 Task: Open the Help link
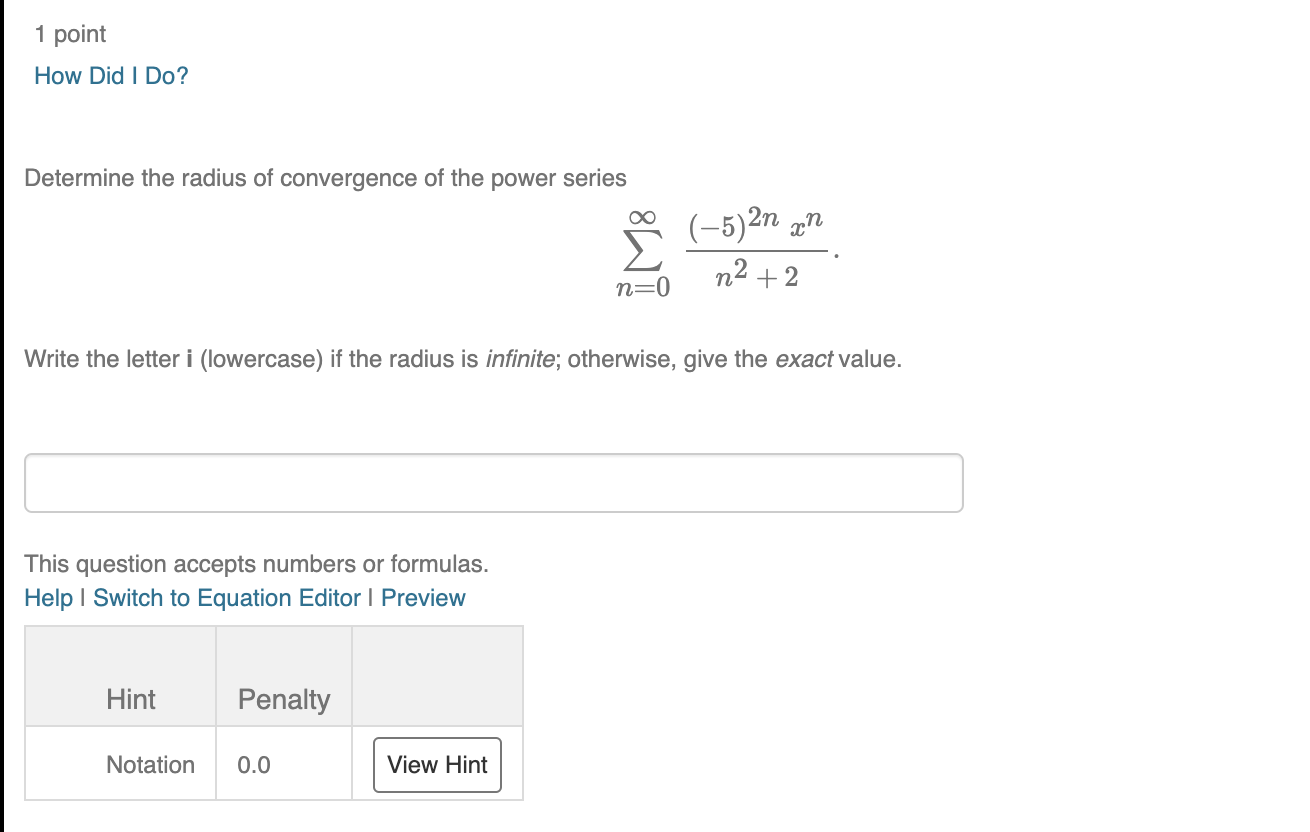click(49, 598)
